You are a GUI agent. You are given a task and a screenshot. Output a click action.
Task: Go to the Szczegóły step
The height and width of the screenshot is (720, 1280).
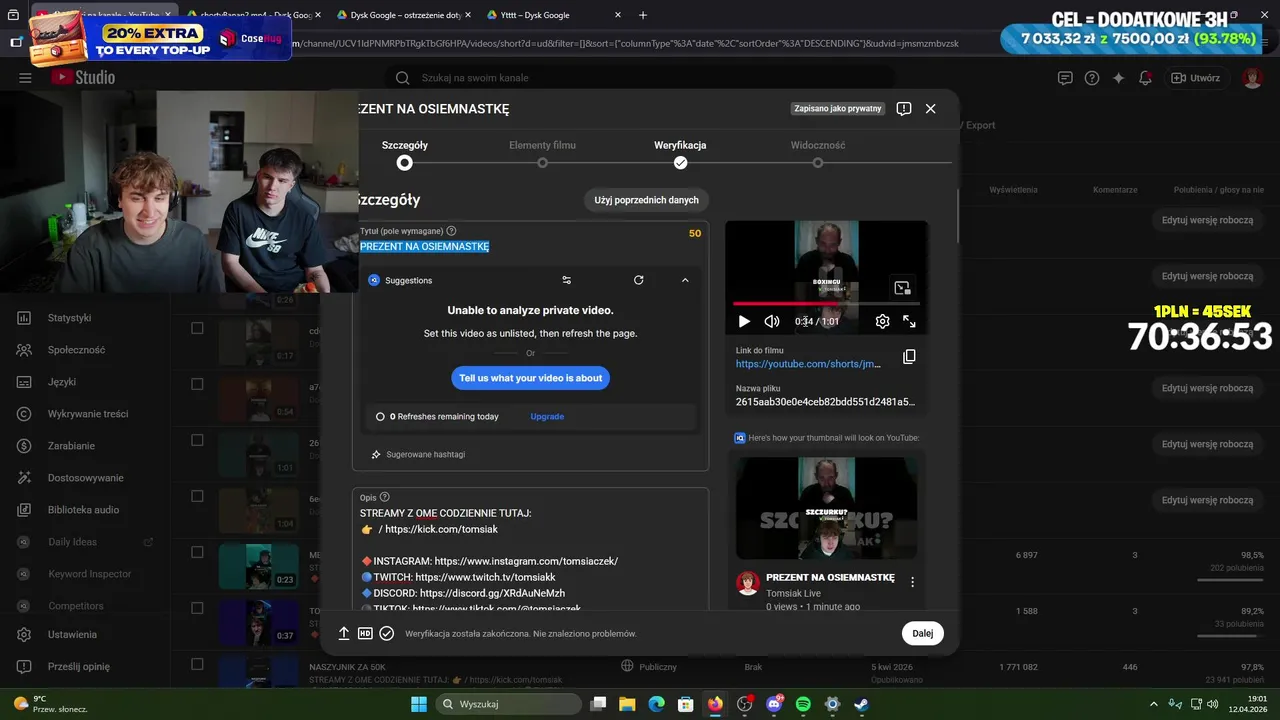(x=404, y=154)
